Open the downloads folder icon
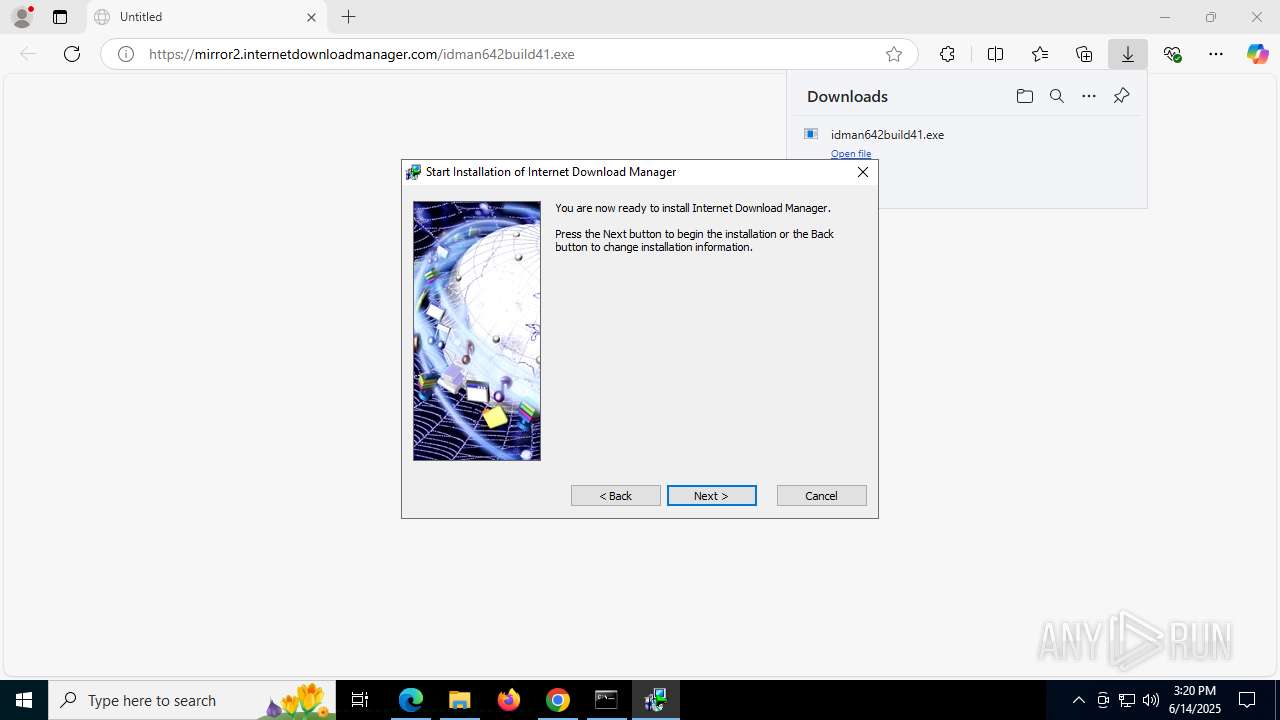The width and height of the screenshot is (1280, 720). click(1024, 96)
